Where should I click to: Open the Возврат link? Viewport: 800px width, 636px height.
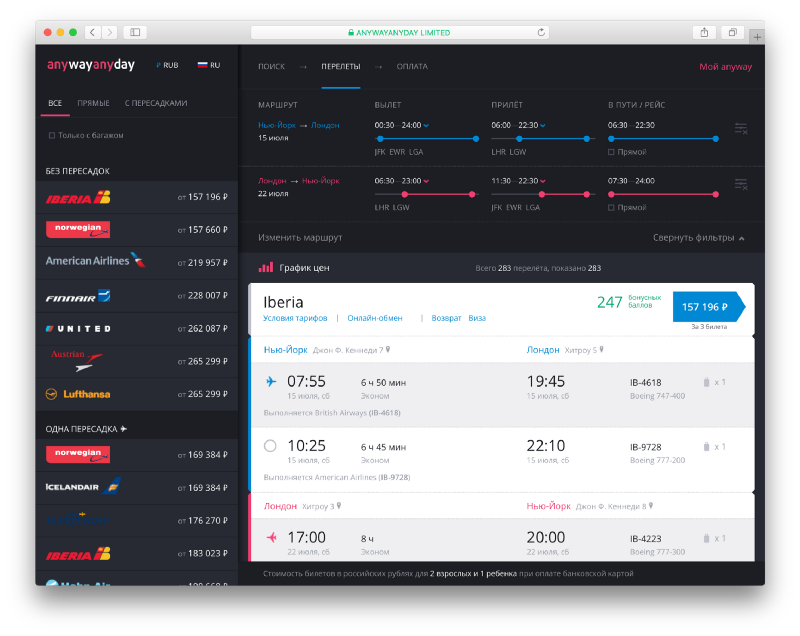(x=446, y=318)
